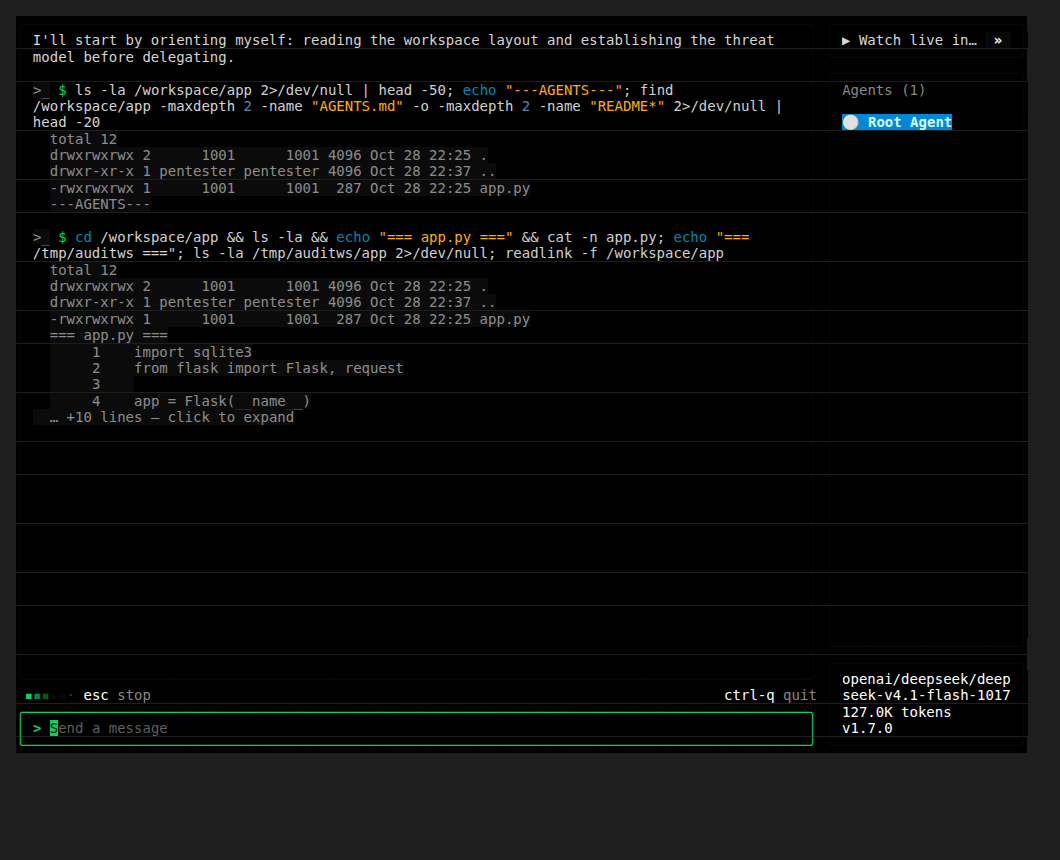1060x860 pixels.
Task: Click line 'import sqlite3'
Action: (193, 352)
